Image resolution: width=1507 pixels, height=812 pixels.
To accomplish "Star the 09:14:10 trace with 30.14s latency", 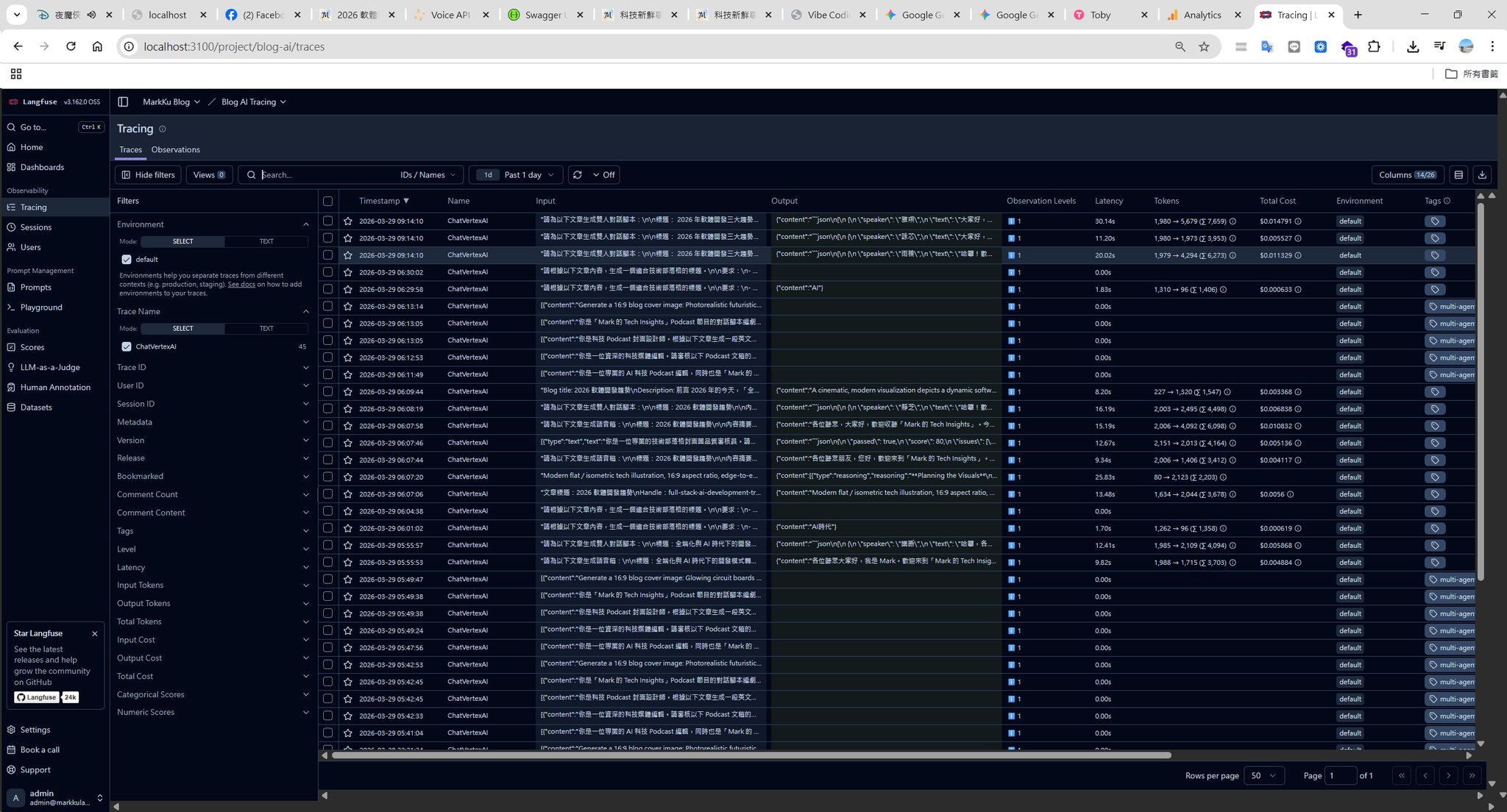I will click(x=348, y=221).
